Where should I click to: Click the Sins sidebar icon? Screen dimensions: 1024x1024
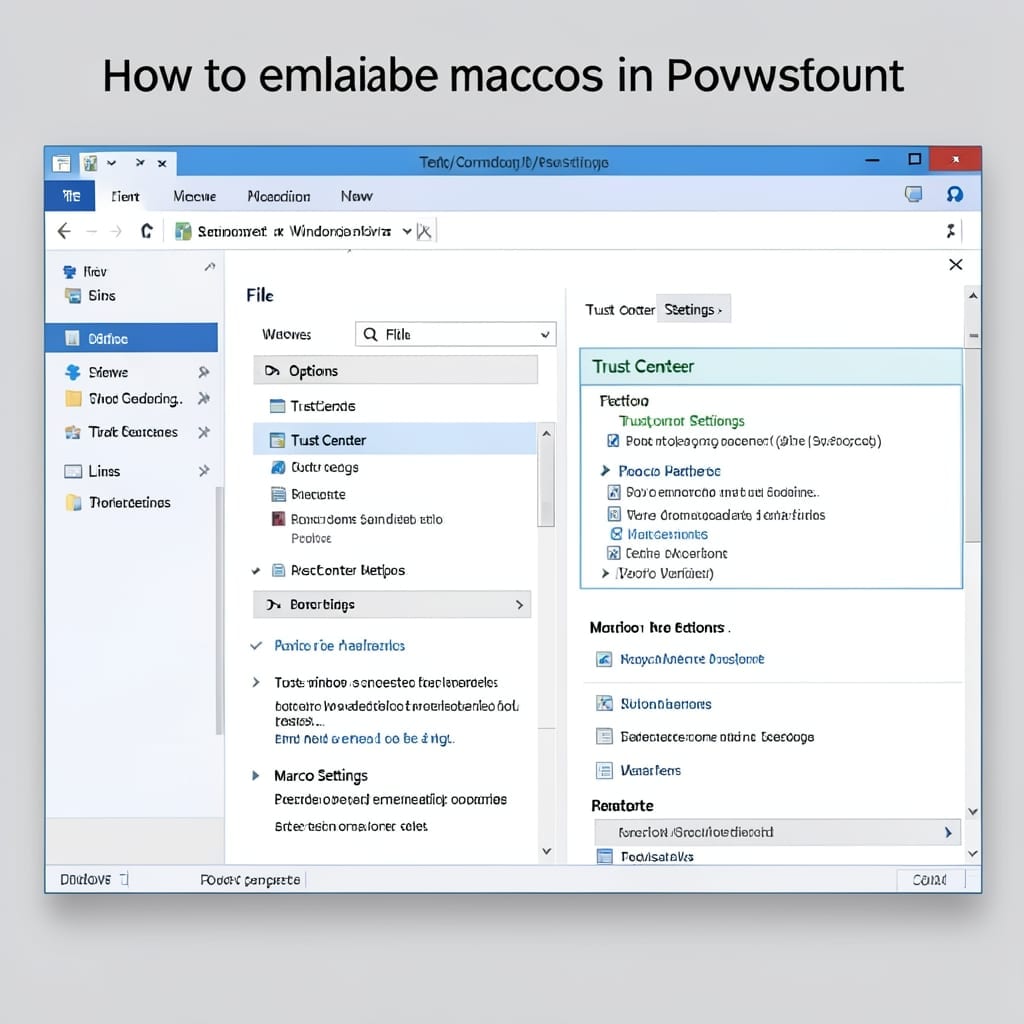coord(72,296)
